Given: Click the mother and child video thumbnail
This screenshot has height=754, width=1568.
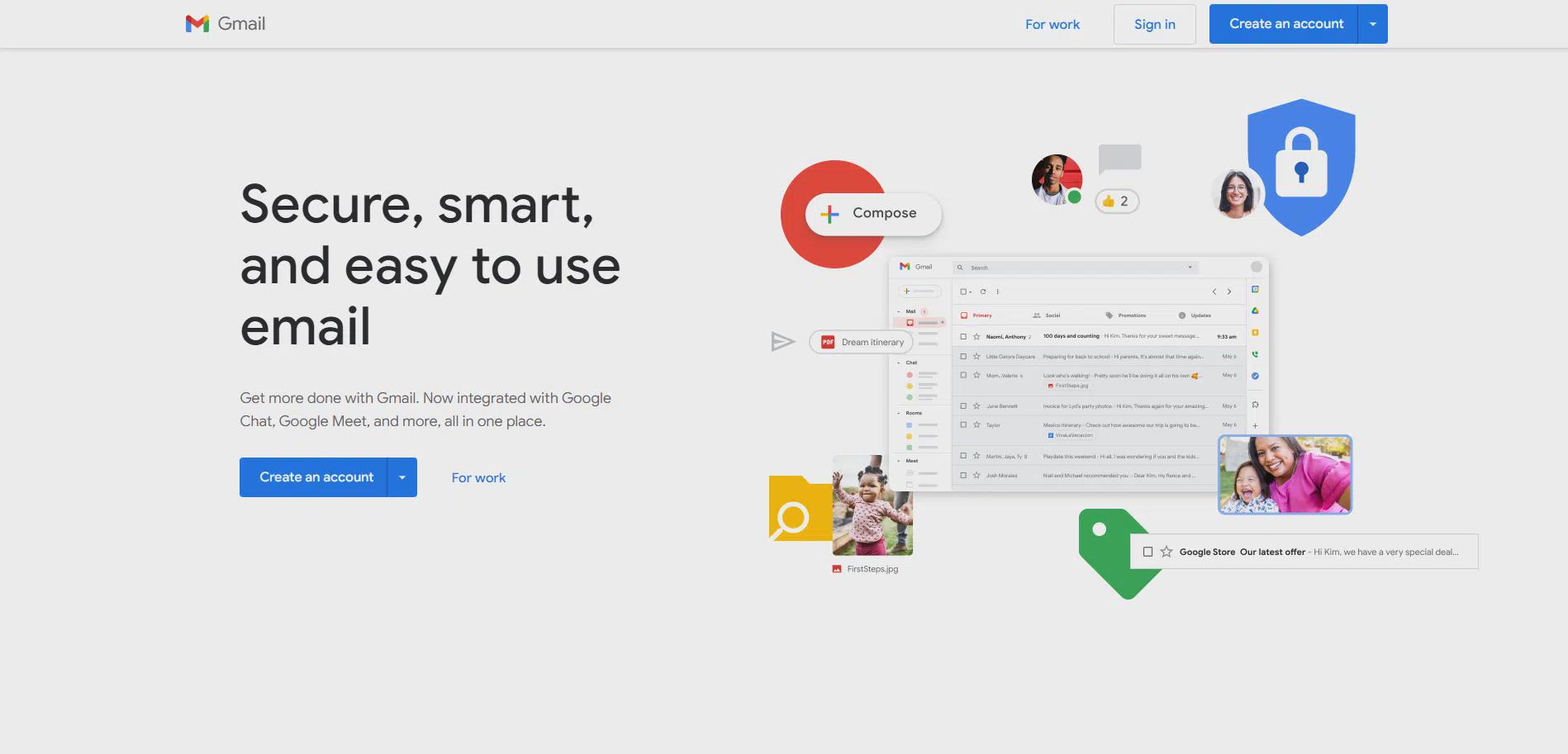Looking at the screenshot, I should point(1285,475).
